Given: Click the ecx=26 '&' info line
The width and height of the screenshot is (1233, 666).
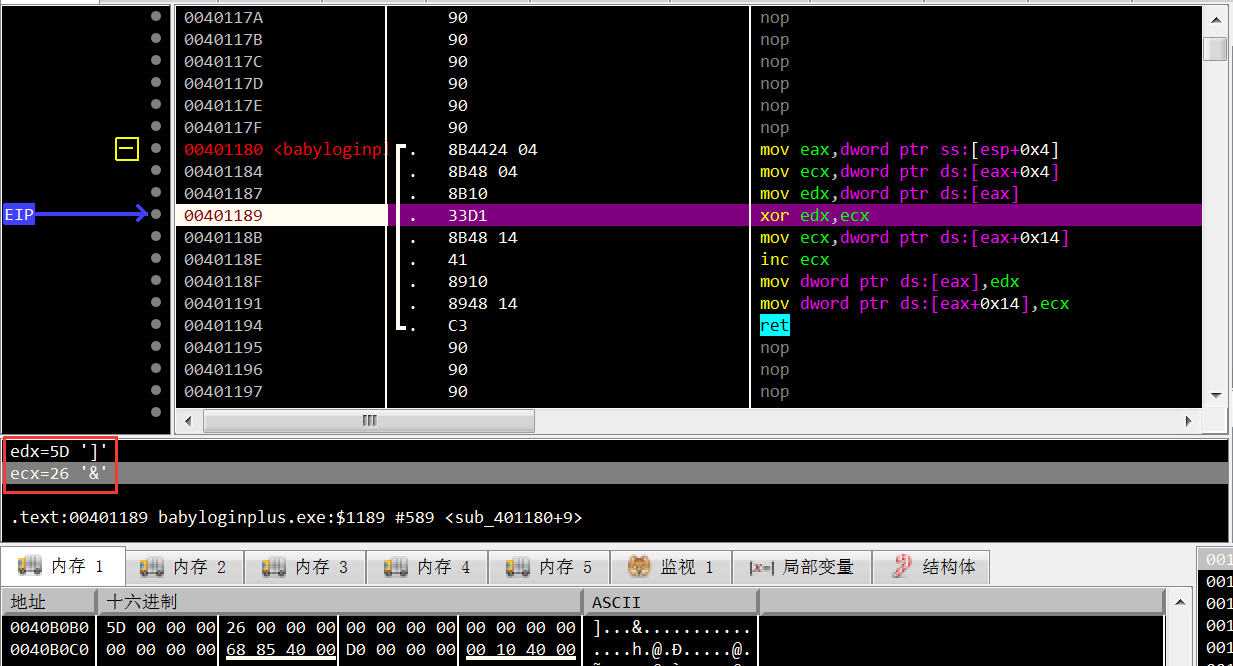Looking at the screenshot, I should [x=58, y=473].
